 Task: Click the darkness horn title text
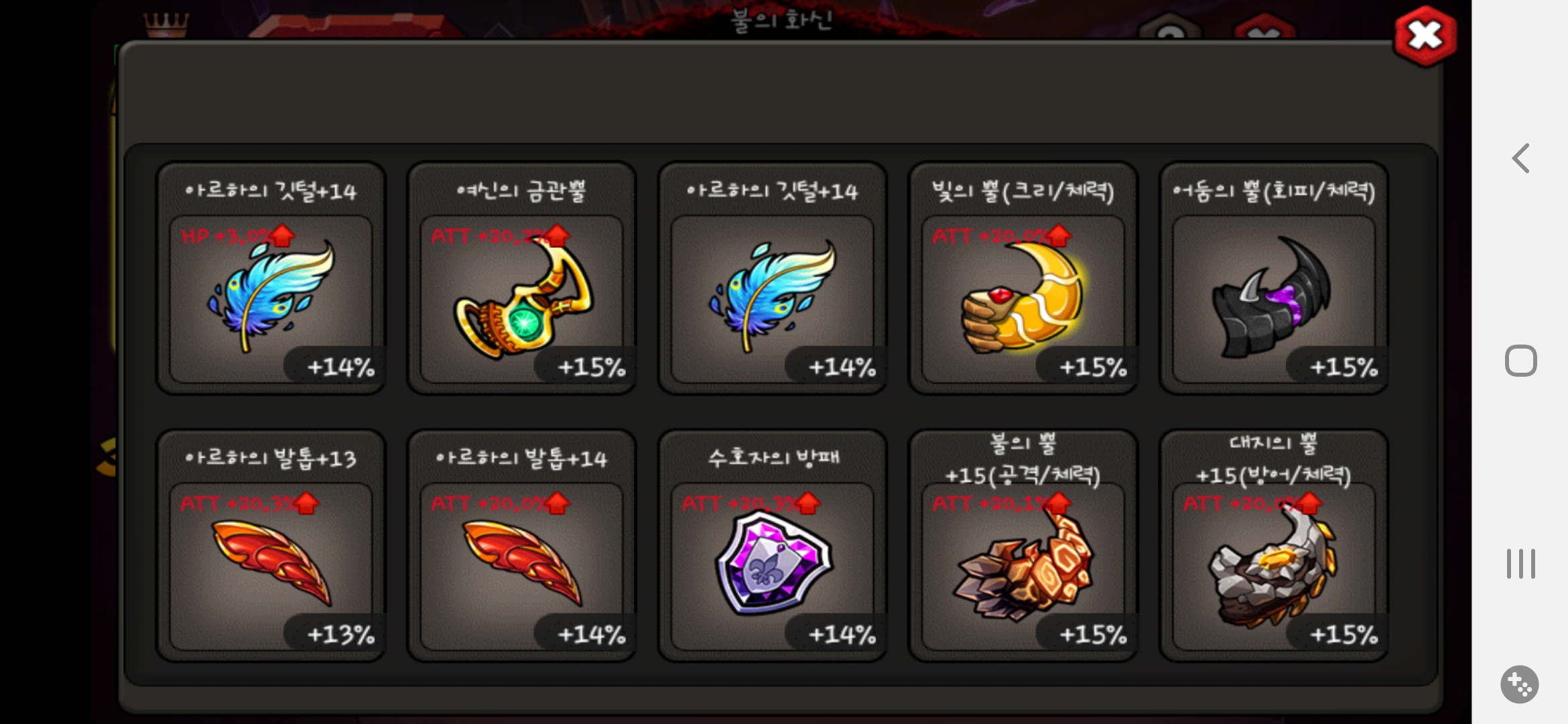pyautogui.click(x=1273, y=192)
